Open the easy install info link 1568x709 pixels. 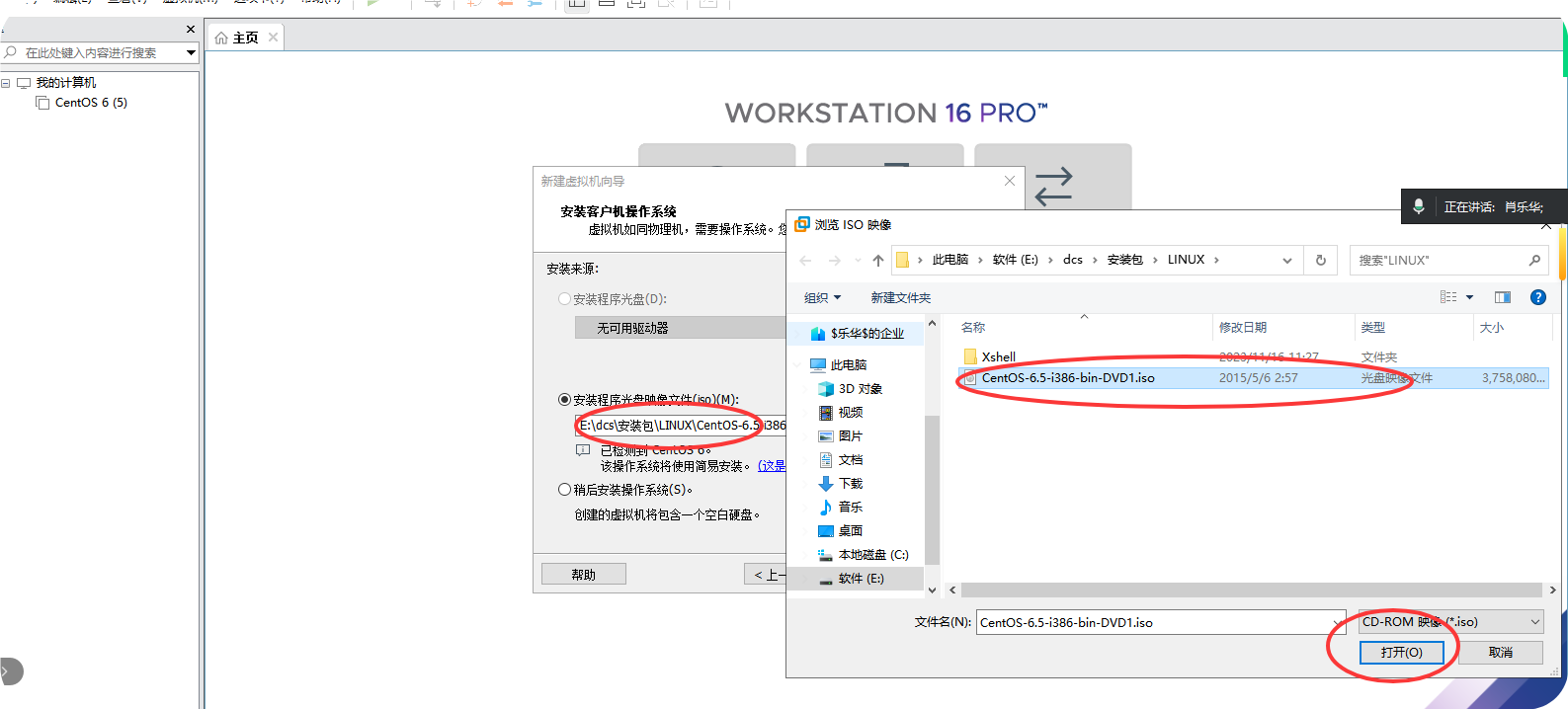pos(772,466)
